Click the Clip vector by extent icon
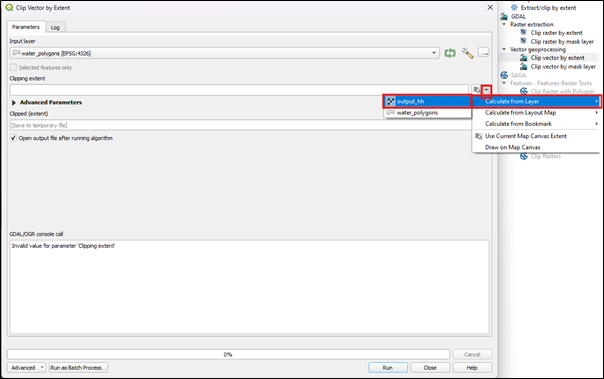The image size is (604, 379). 523,58
